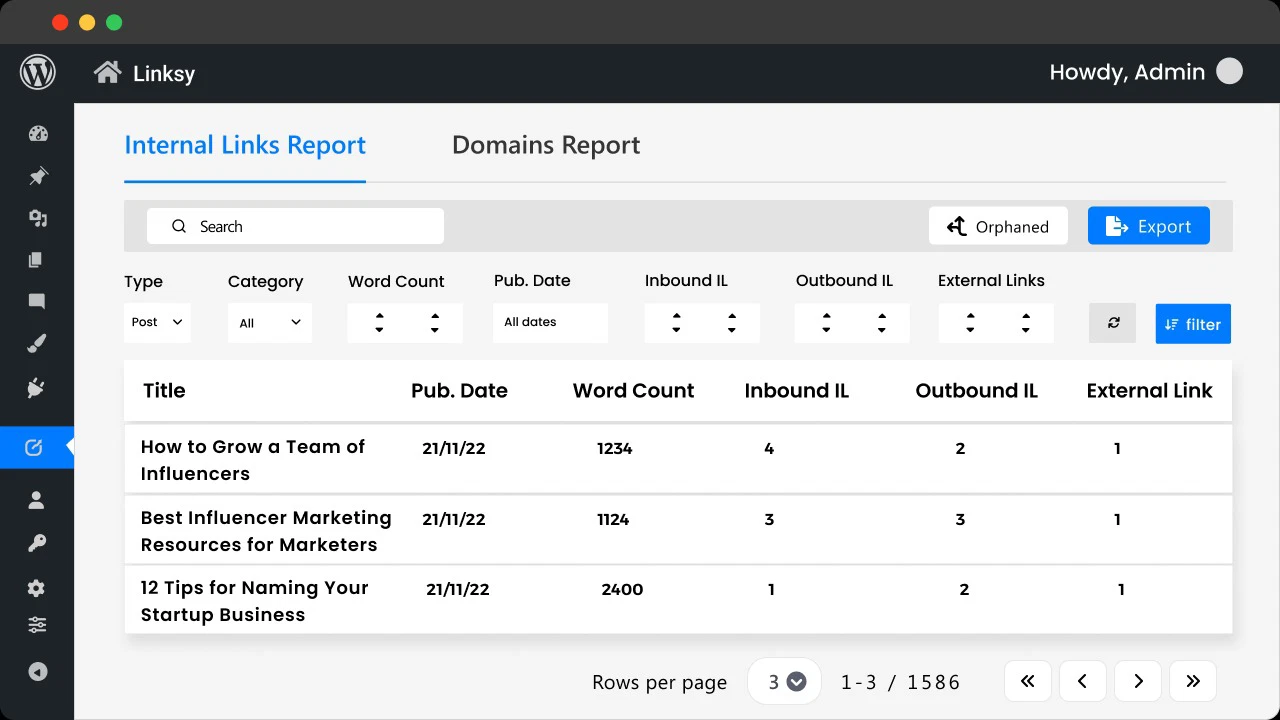Image resolution: width=1280 pixels, height=720 pixels.
Task: Open Plugins via the plug icon
Action: point(37,388)
